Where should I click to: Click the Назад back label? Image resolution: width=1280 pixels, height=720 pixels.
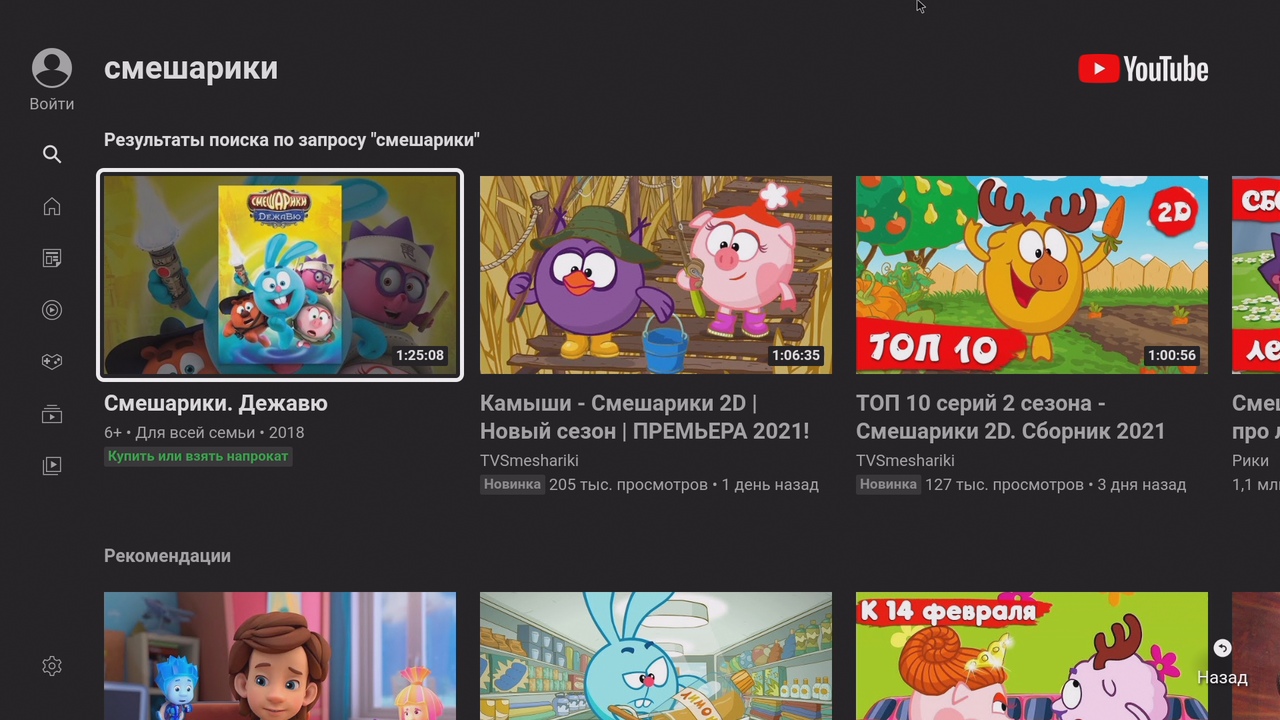(x=1222, y=678)
